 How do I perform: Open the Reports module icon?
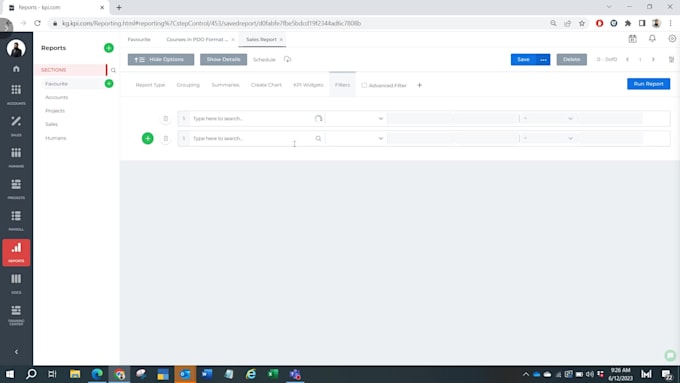click(16, 252)
